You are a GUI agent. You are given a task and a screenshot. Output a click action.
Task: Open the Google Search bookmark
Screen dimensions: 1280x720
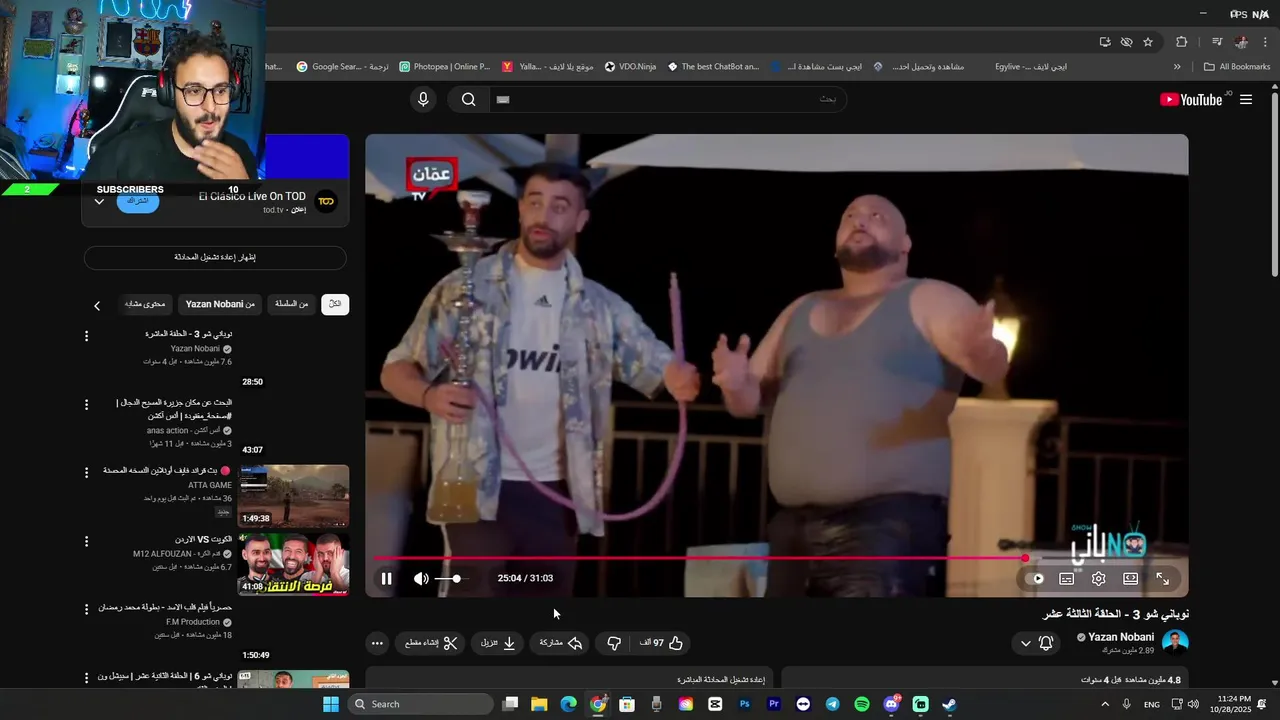(342, 67)
